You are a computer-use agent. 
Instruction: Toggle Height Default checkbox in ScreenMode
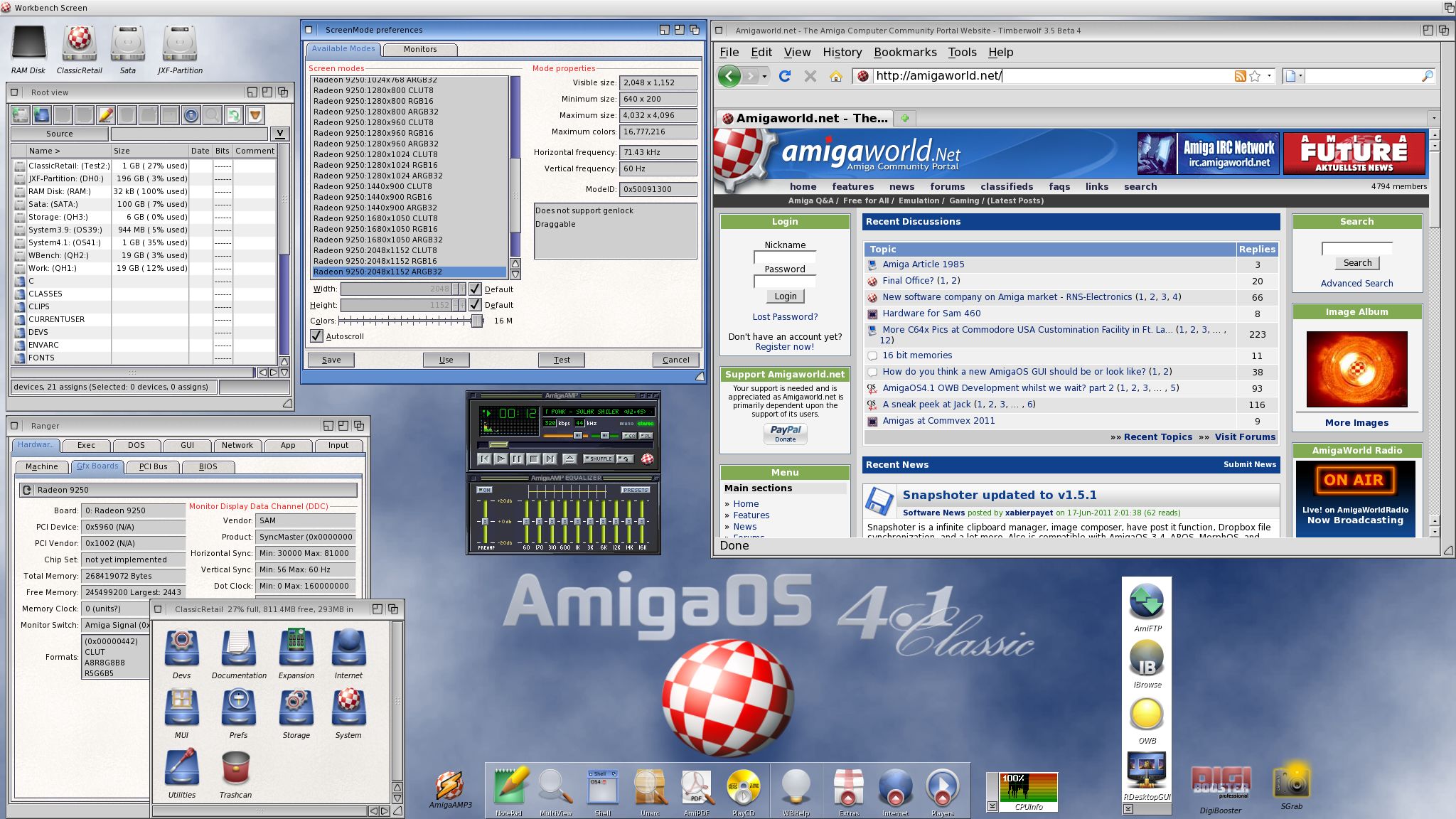(475, 304)
